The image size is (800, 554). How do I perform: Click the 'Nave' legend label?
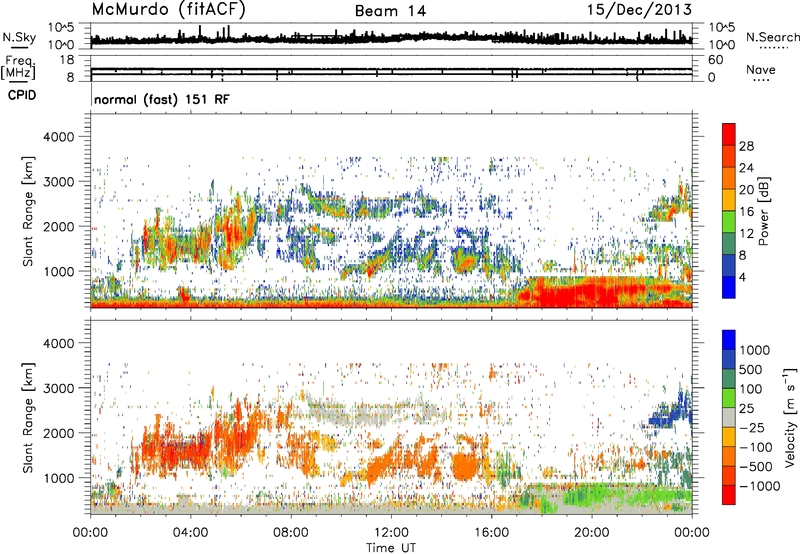[760, 69]
